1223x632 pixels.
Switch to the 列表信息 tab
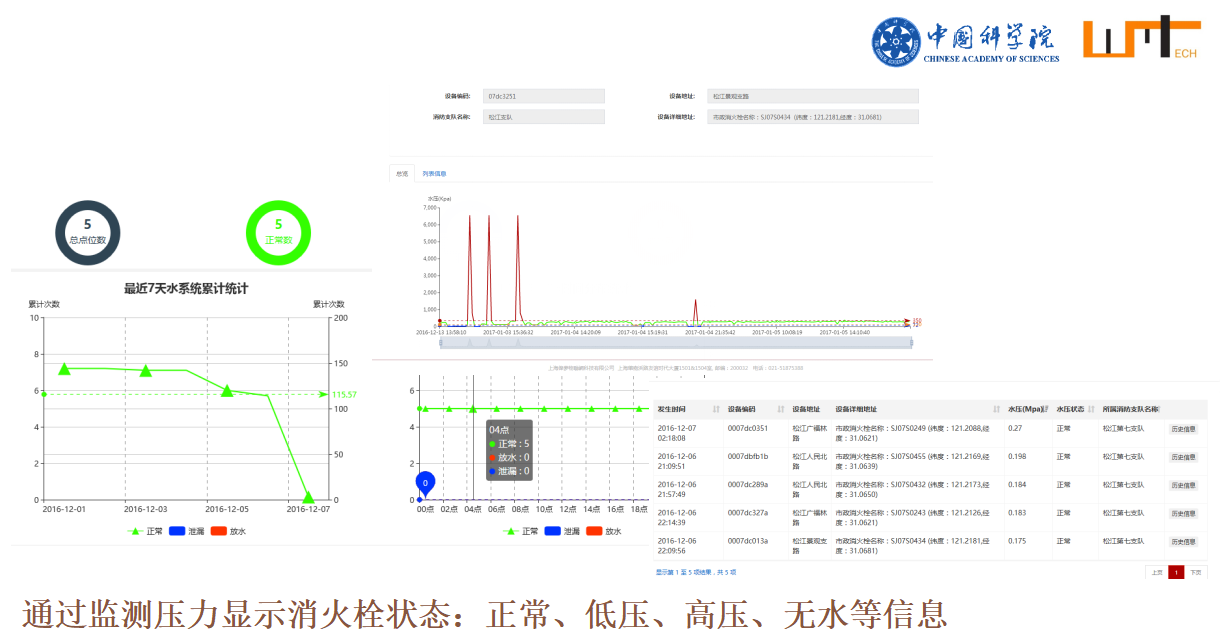click(x=434, y=173)
